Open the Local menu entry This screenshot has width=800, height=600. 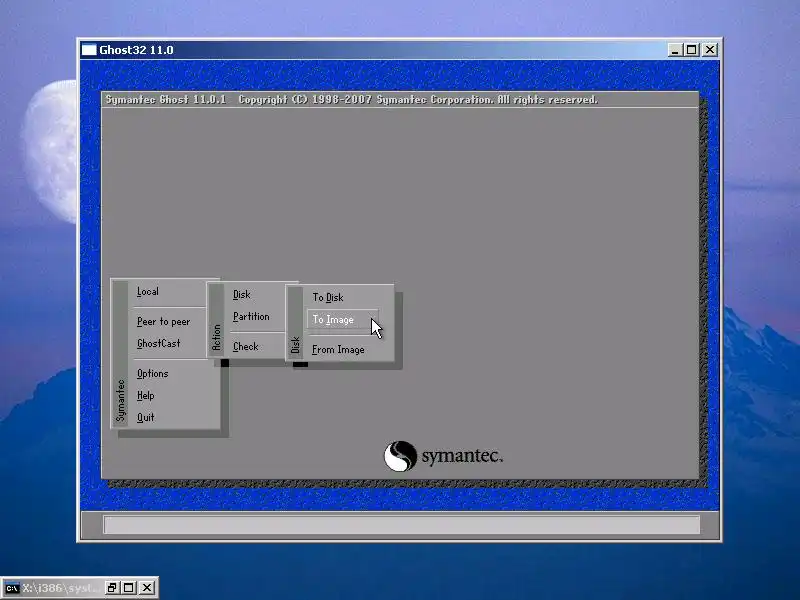[x=148, y=292]
